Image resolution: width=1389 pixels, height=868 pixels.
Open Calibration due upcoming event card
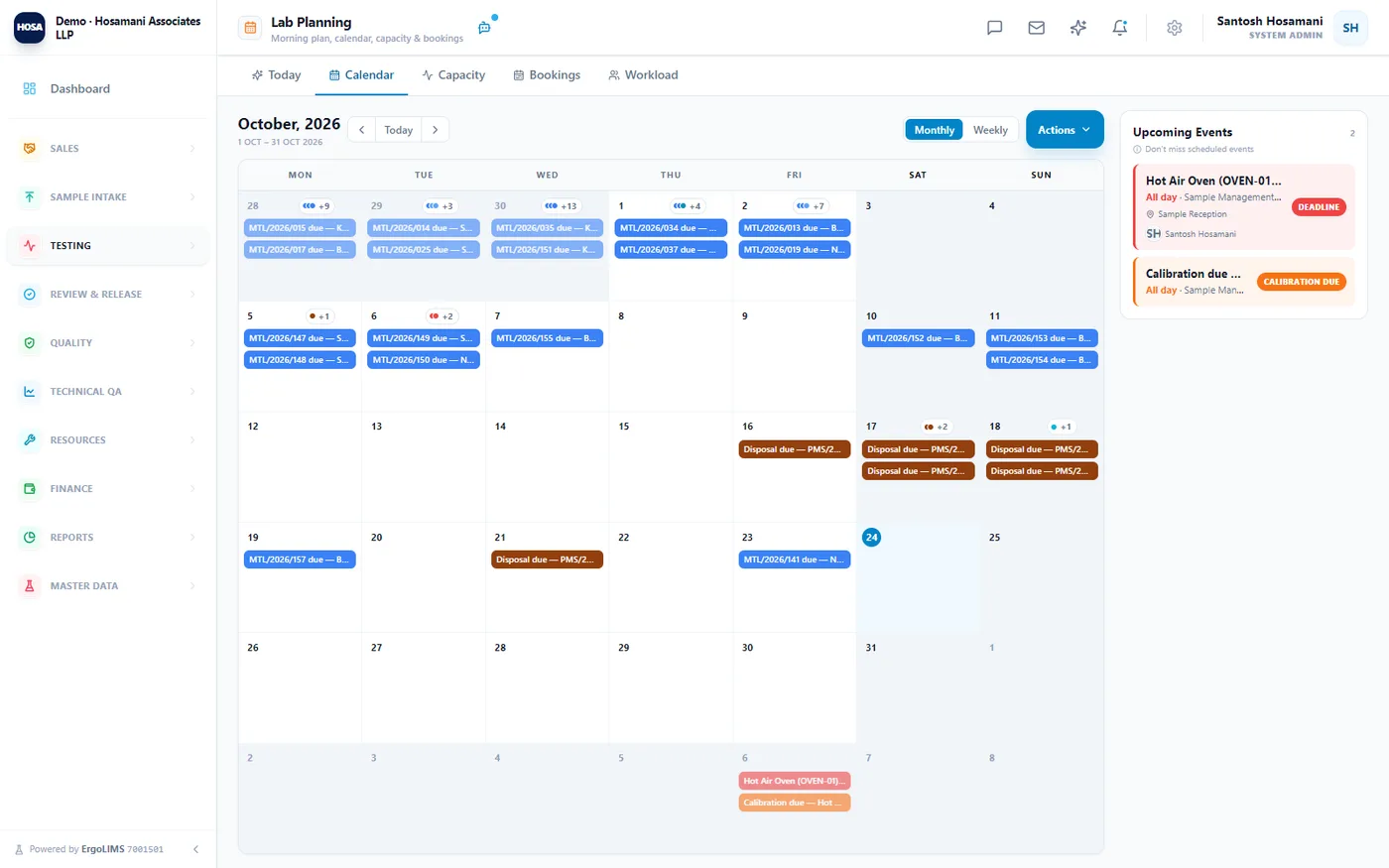(x=1244, y=282)
